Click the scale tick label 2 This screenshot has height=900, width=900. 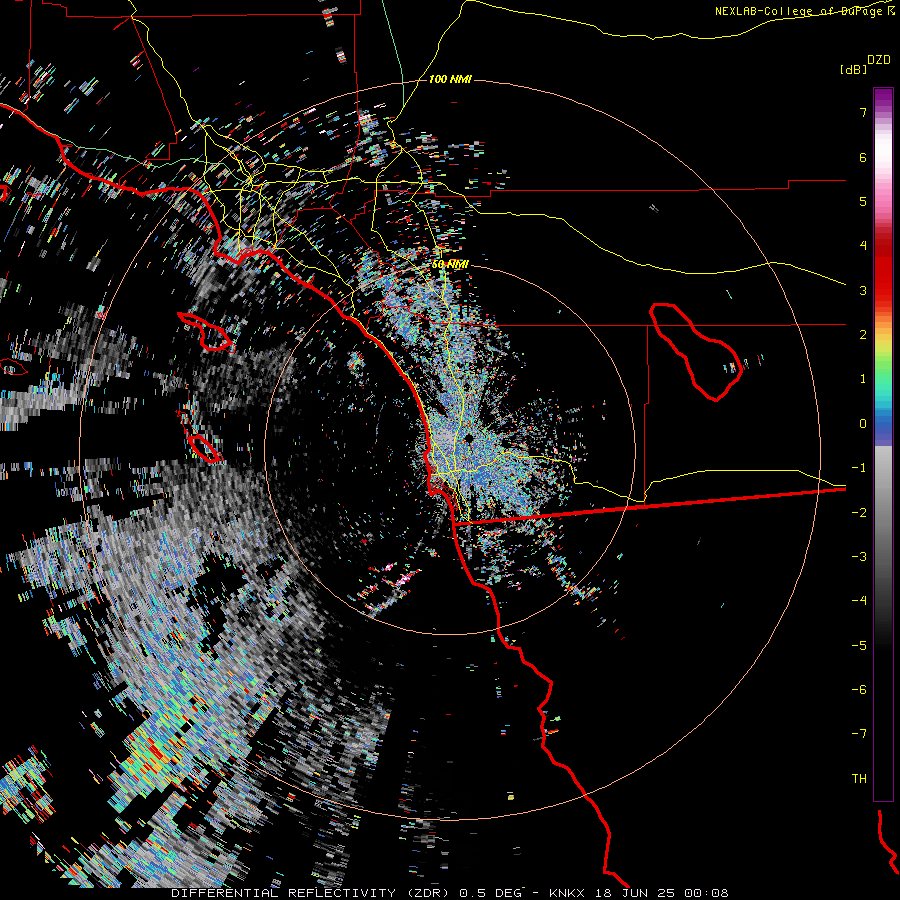(863, 335)
